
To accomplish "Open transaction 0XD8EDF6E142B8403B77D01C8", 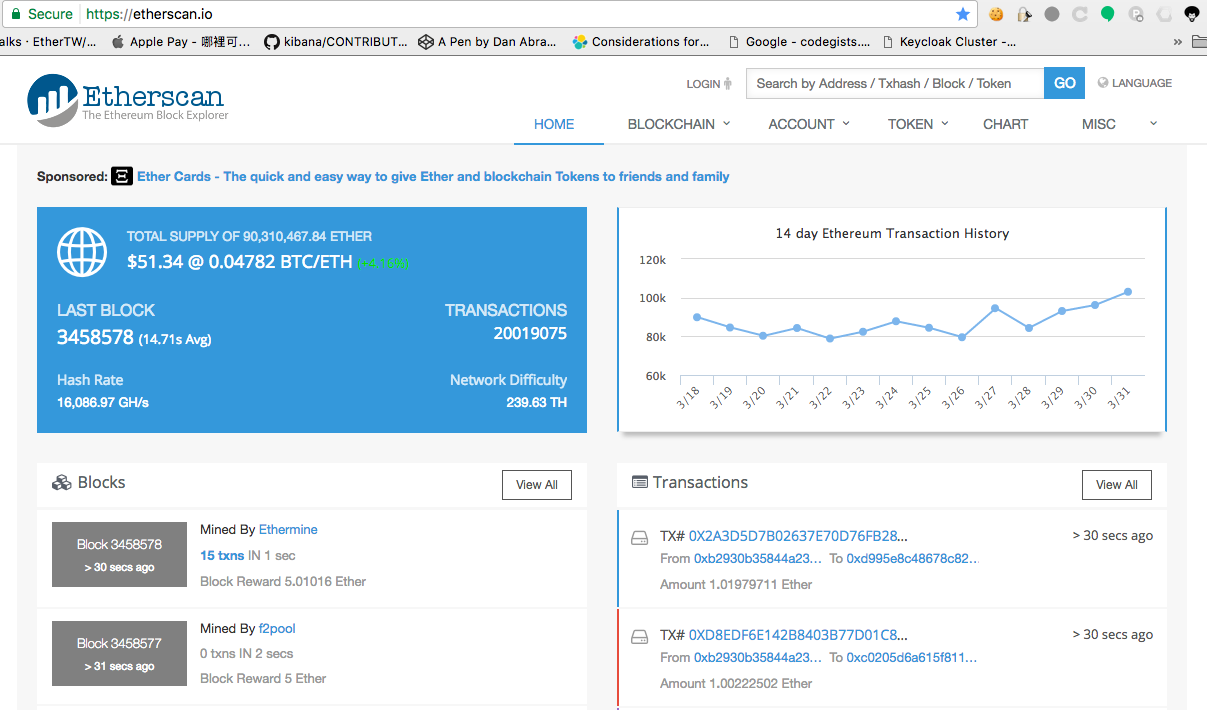I will pyautogui.click(x=798, y=635).
